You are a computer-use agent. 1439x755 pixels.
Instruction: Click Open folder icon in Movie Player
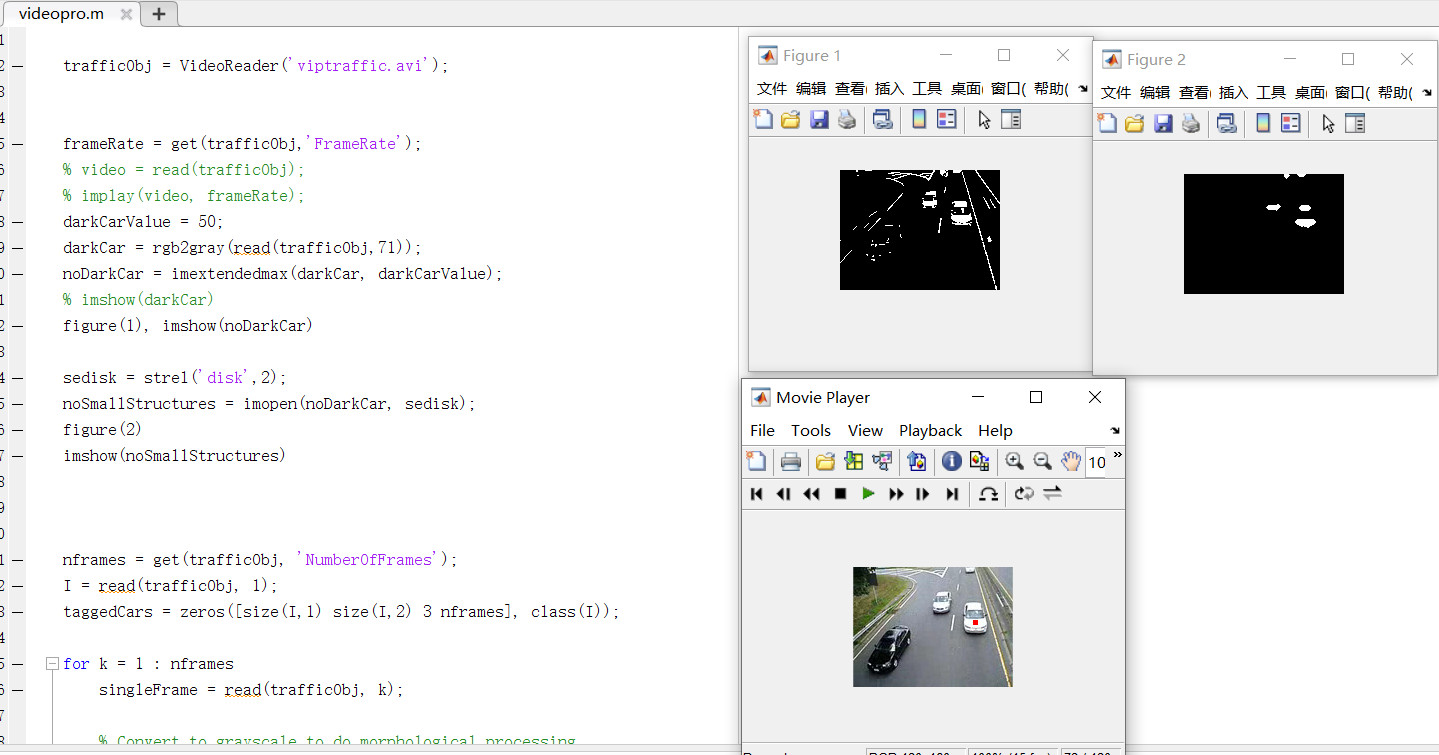point(825,461)
